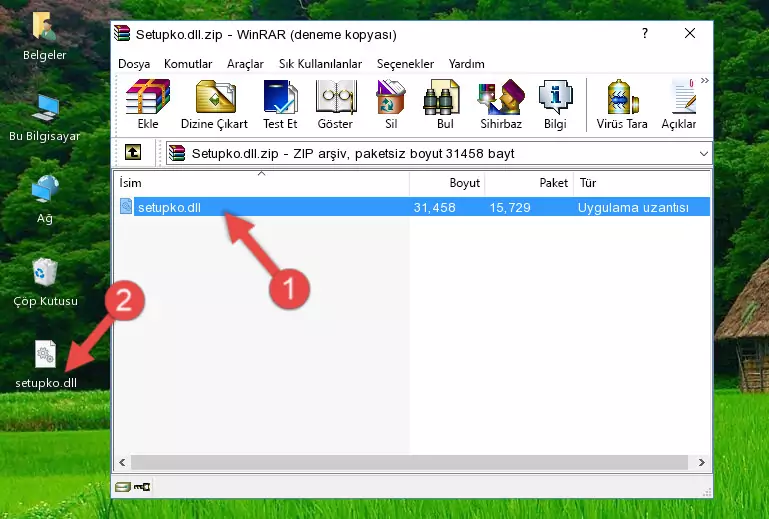Screen dimensions: 769x519
Task: Click the drive icon in status bar
Action: click(x=123, y=487)
